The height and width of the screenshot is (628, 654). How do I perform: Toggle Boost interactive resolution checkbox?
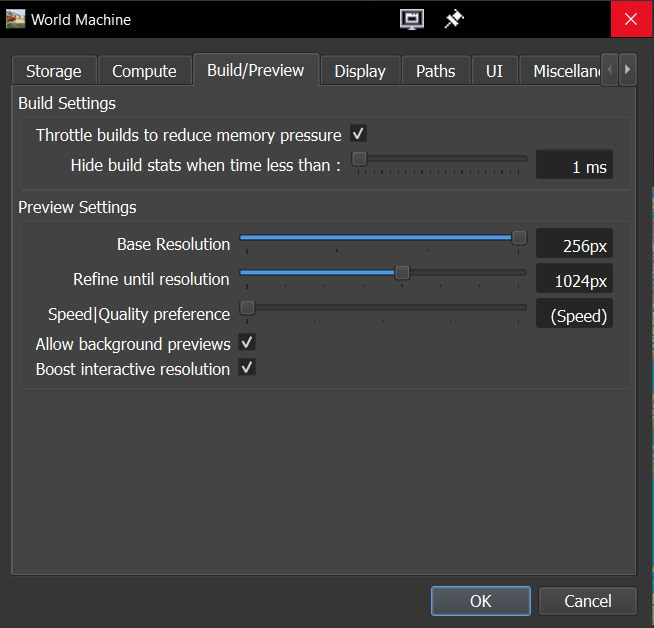(x=247, y=367)
